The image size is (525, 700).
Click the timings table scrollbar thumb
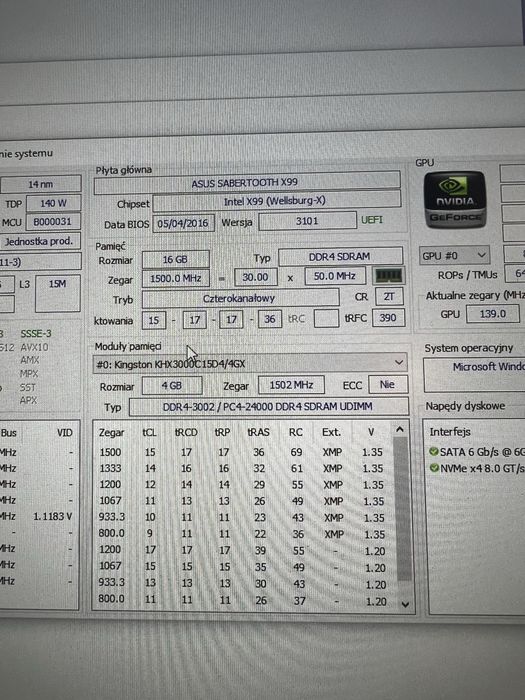click(x=403, y=509)
